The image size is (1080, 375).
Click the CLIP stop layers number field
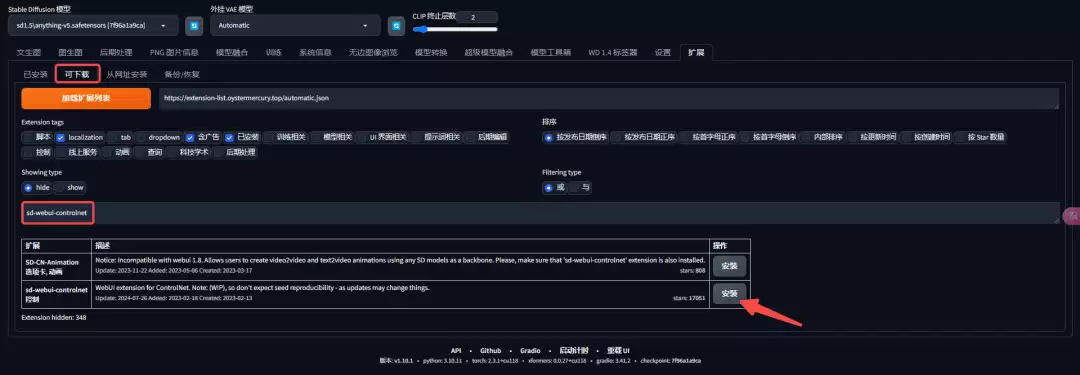(x=477, y=17)
